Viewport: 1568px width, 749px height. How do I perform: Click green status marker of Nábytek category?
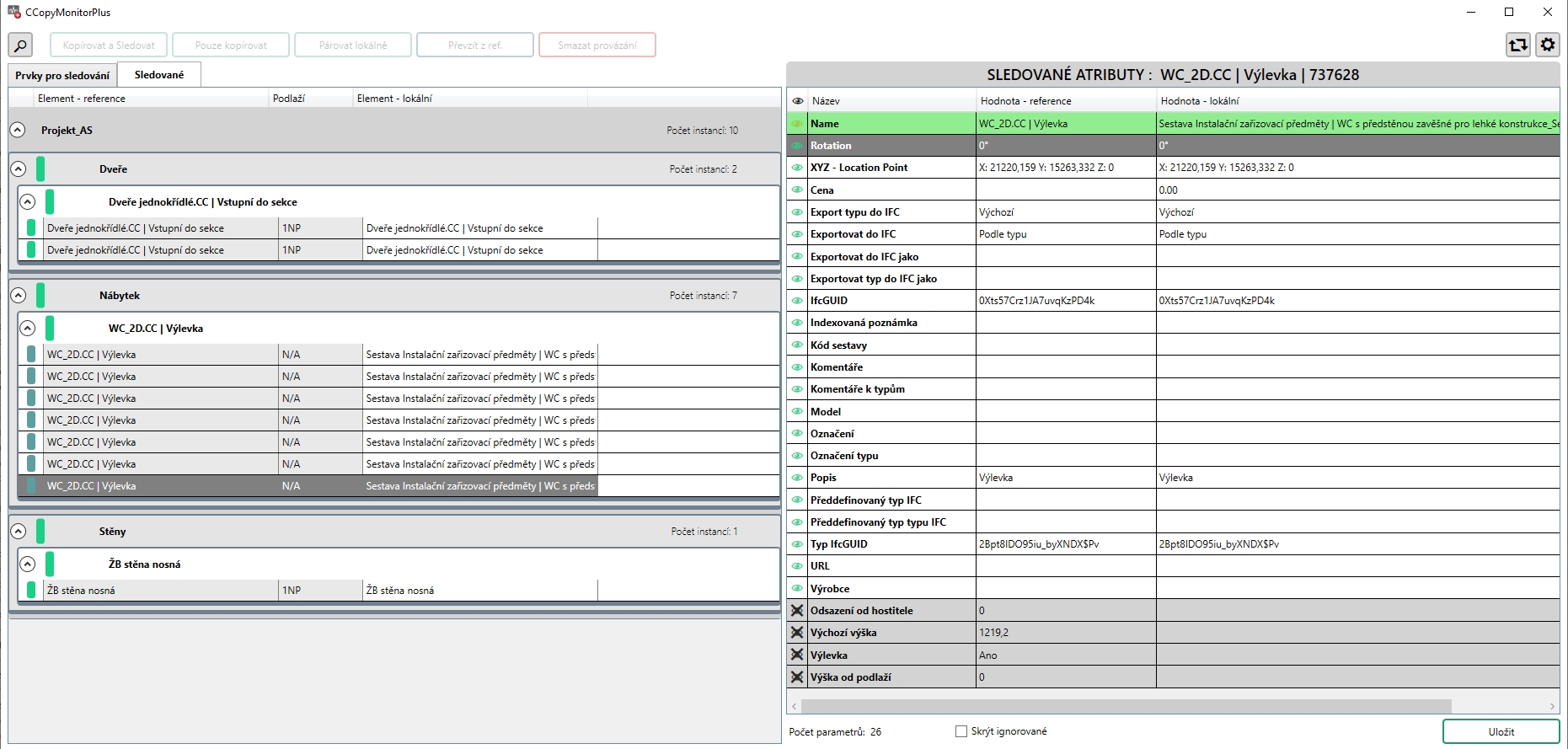pos(40,295)
